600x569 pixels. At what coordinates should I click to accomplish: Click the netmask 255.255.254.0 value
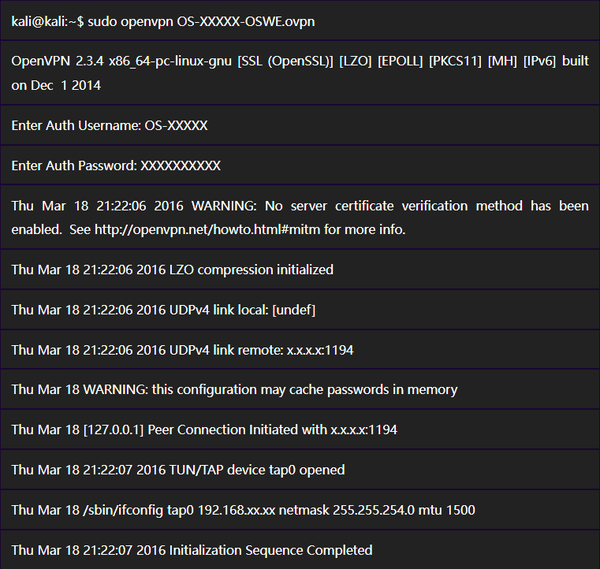361,509
